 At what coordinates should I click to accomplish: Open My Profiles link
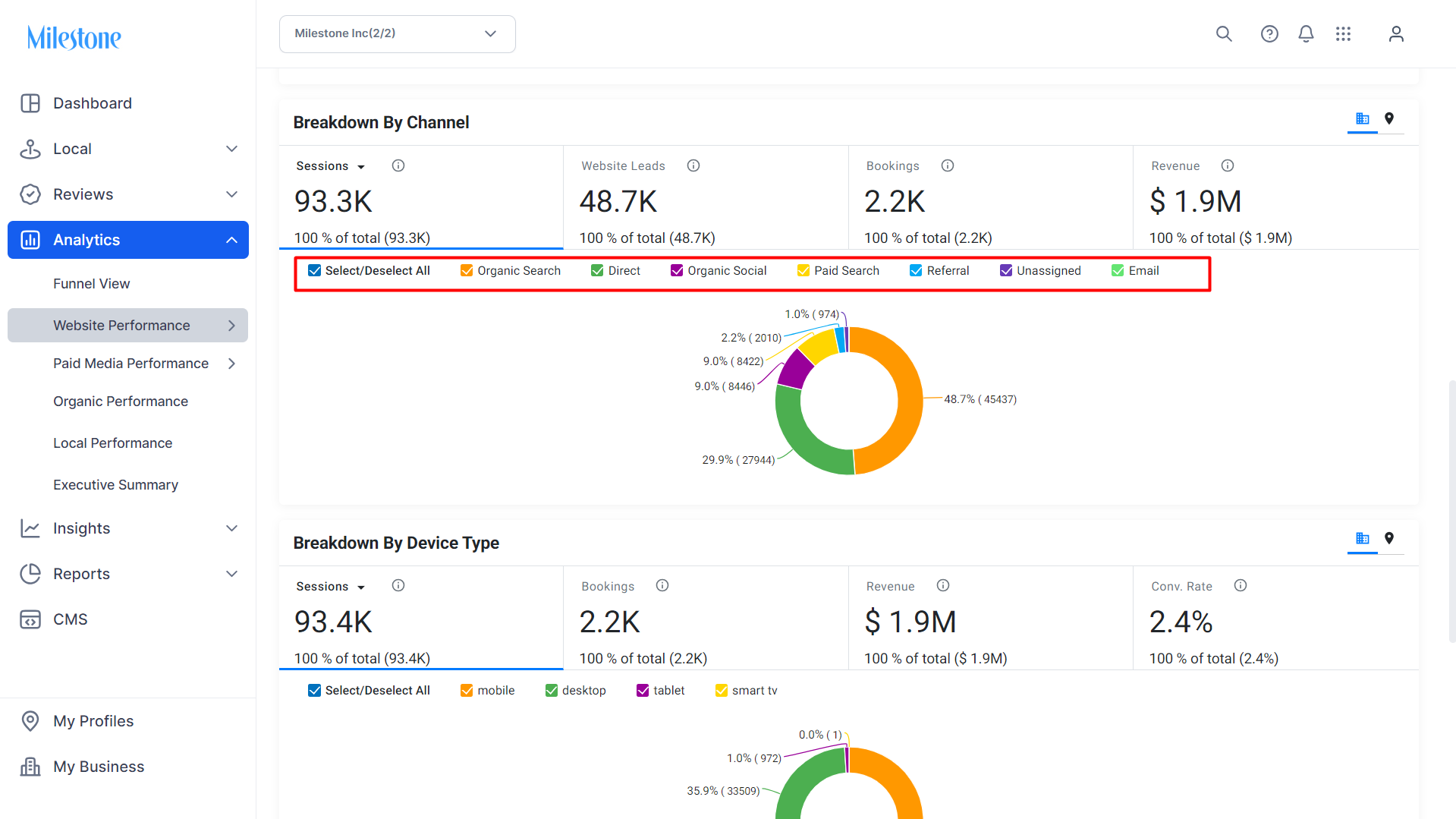pyautogui.click(x=93, y=721)
